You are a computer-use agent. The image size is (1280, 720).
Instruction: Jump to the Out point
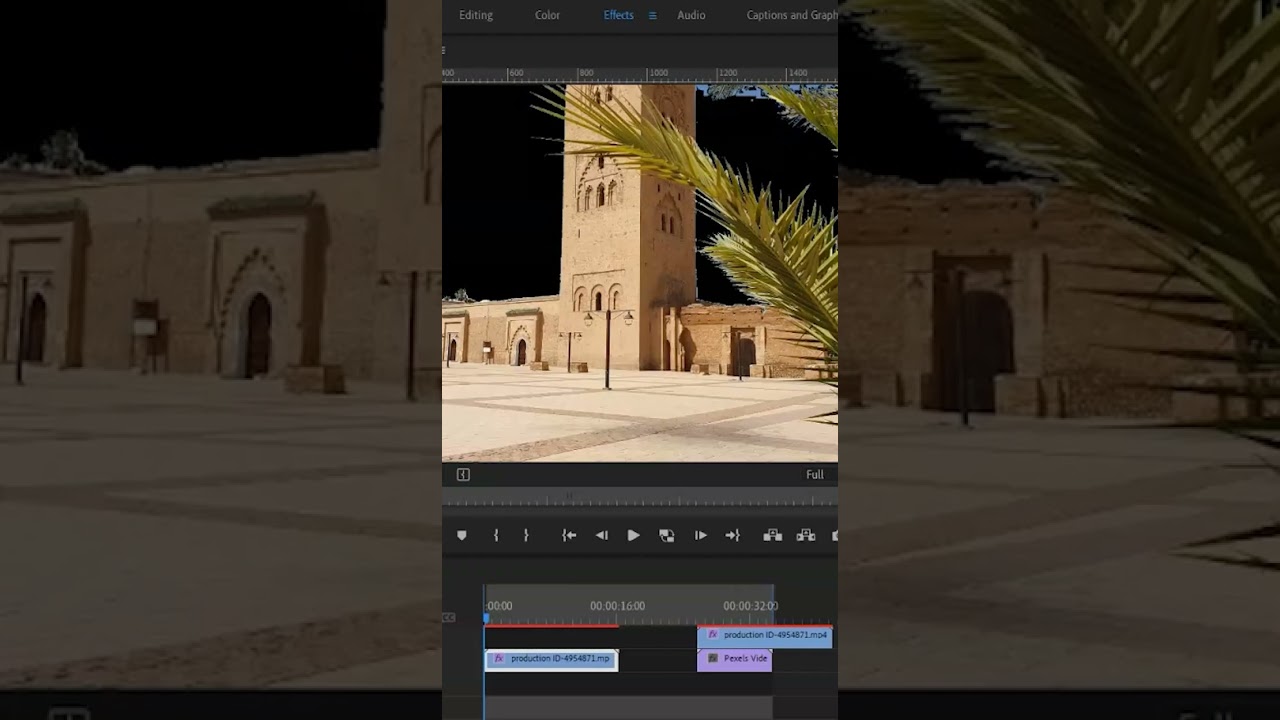[733, 536]
